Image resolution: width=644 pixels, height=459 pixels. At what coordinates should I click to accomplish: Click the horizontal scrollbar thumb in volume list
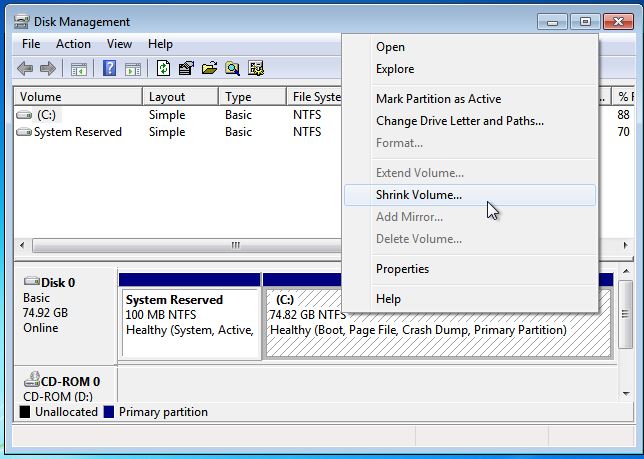(187, 246)
